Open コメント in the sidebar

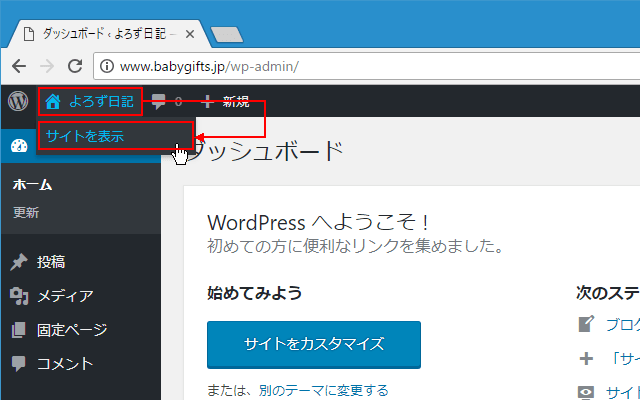click(65, 363)
